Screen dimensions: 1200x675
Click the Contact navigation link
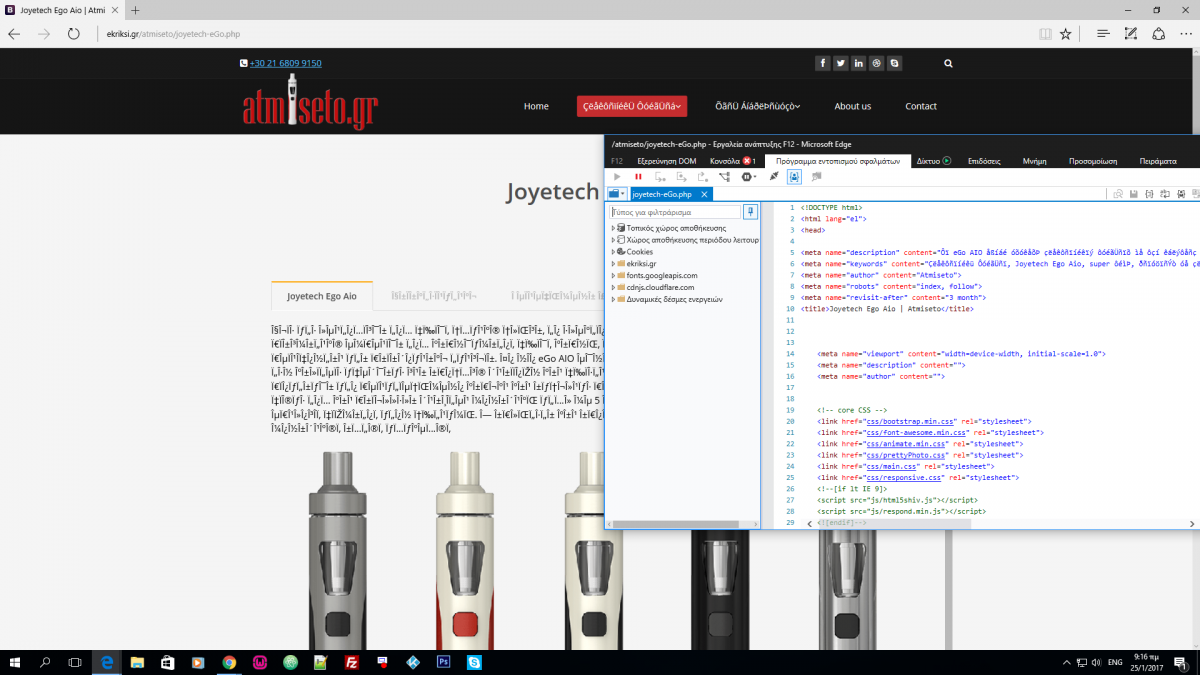[x=921, y=106]
